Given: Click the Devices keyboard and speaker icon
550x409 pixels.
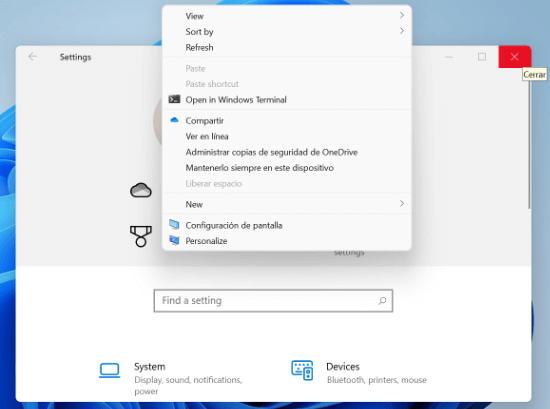Looking at the screenshot, I should click(302, 370).
